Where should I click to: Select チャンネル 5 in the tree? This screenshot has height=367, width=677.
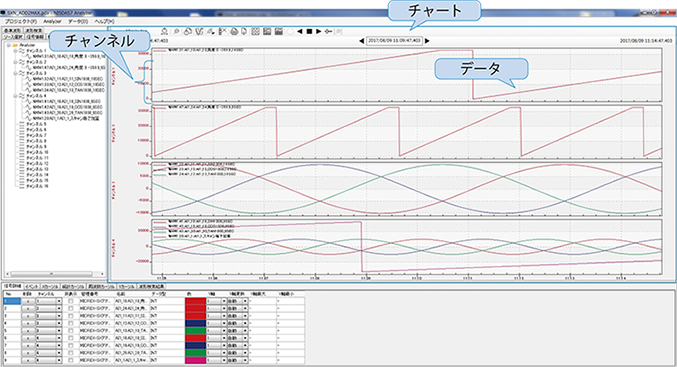click(36, 124)
